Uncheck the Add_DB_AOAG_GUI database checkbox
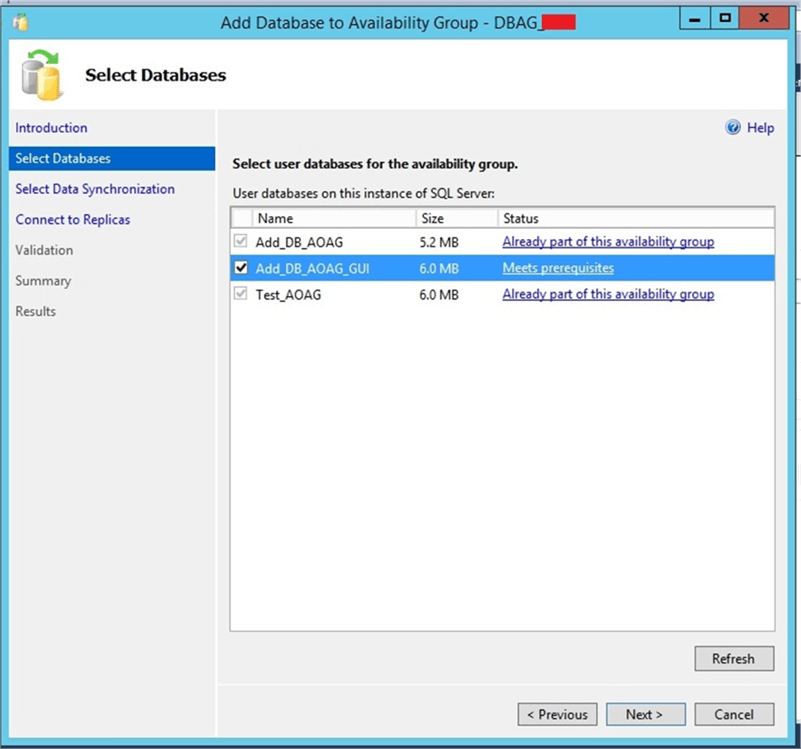The image size is (801, 749). click(x=241, y=268)
